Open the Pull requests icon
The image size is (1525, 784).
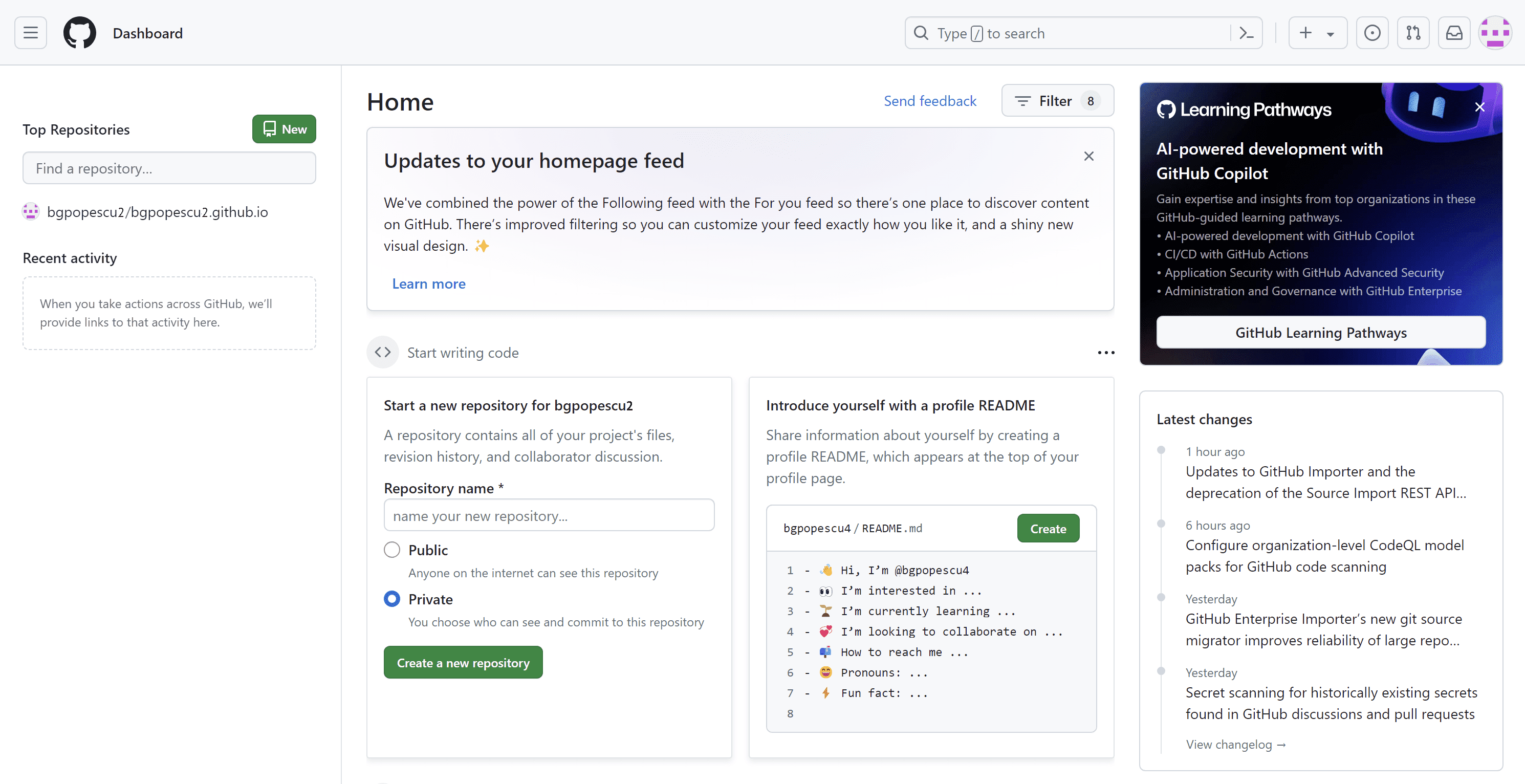tap(1413, 33)
